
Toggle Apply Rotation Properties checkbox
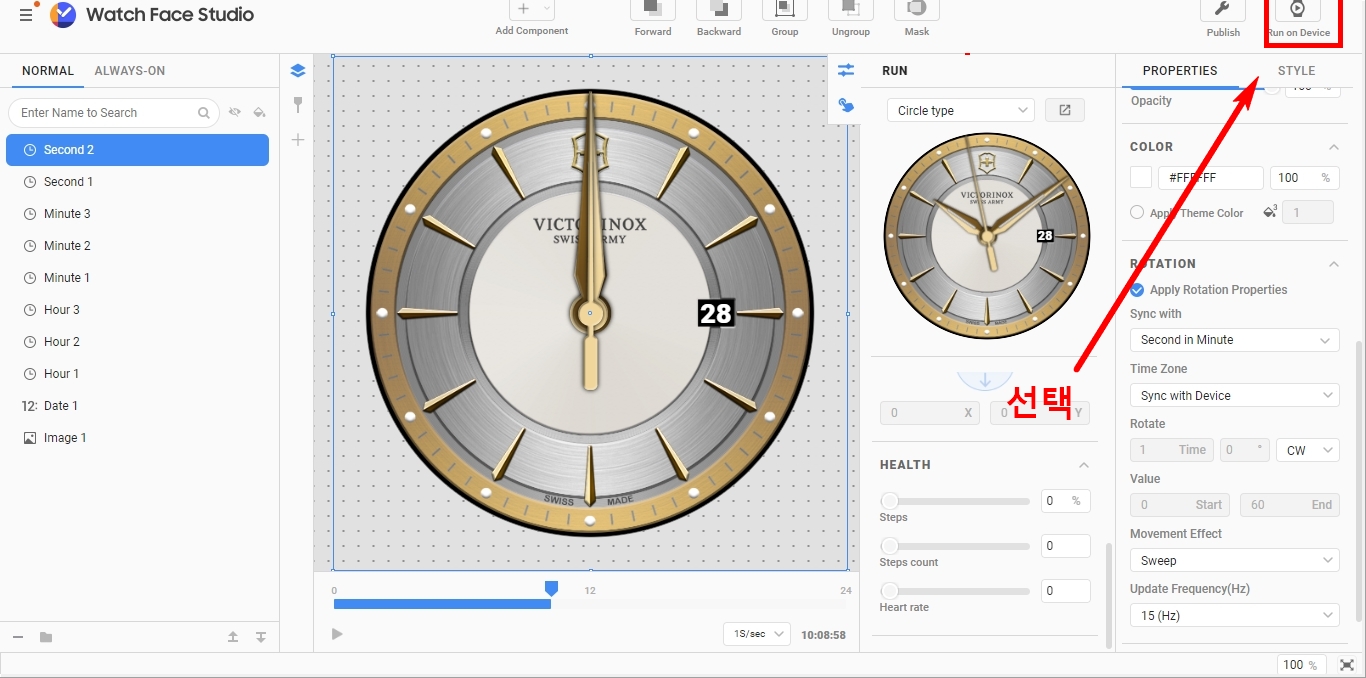pyautogui.click(x=1137, y=290)
